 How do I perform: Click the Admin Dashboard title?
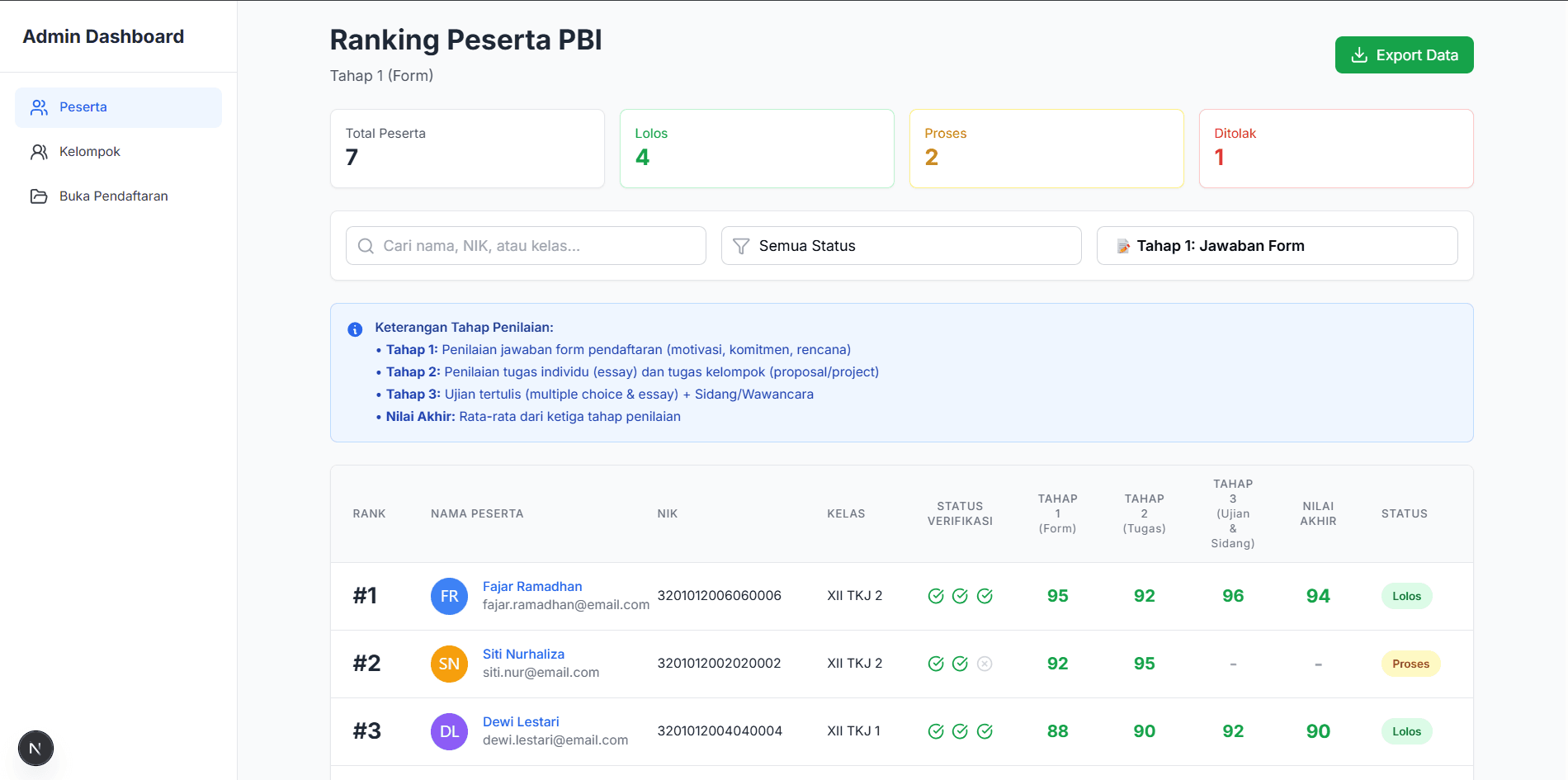click(x=103, y=36)
